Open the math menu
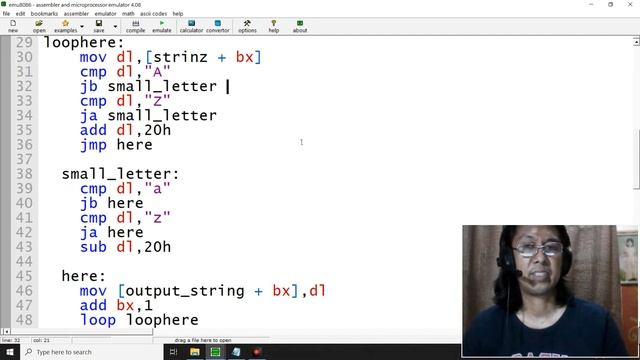This screenshot has height=360, width=640. pyautogui.click(x=128, y=13)
